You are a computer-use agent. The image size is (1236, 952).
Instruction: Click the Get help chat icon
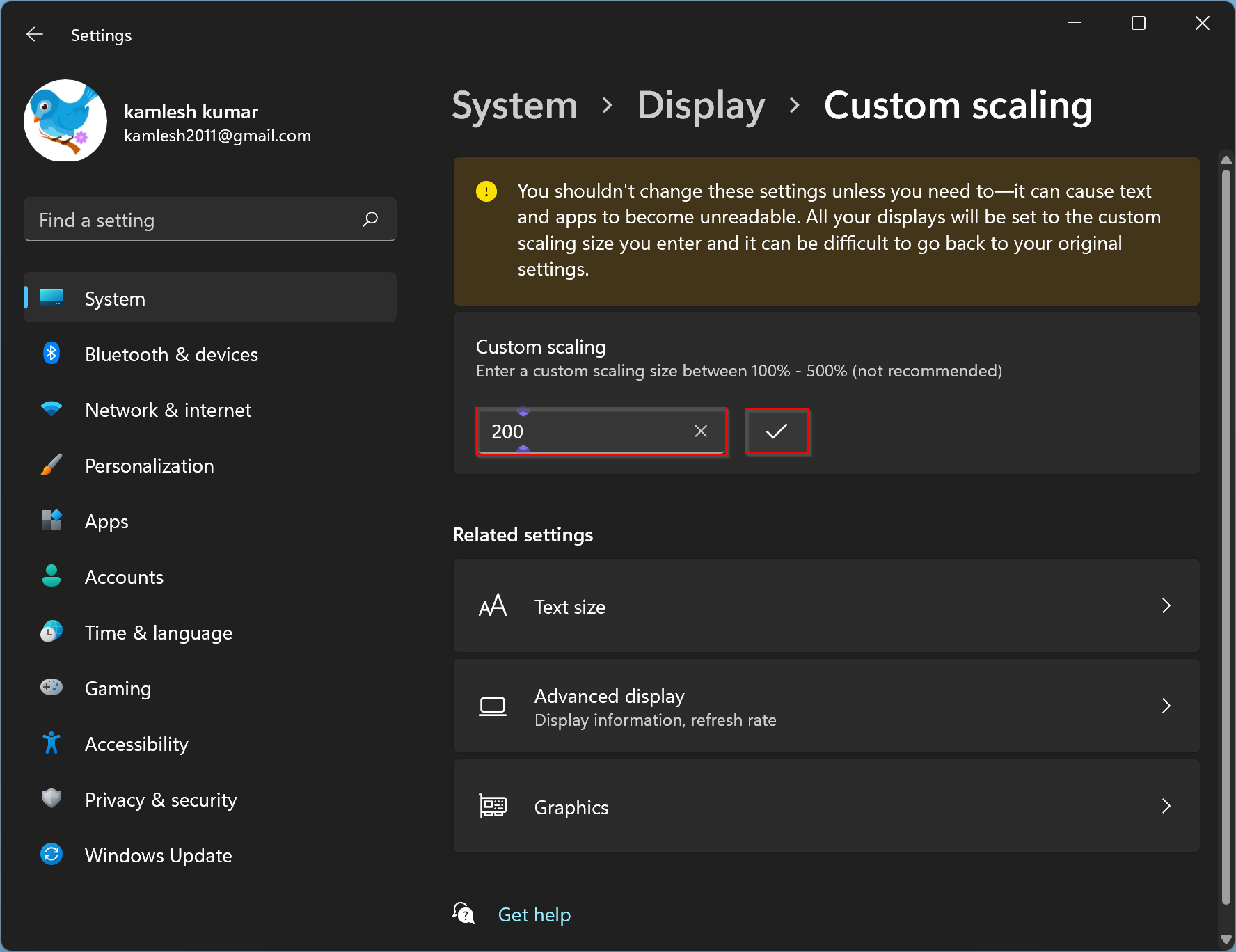point(463,913)
